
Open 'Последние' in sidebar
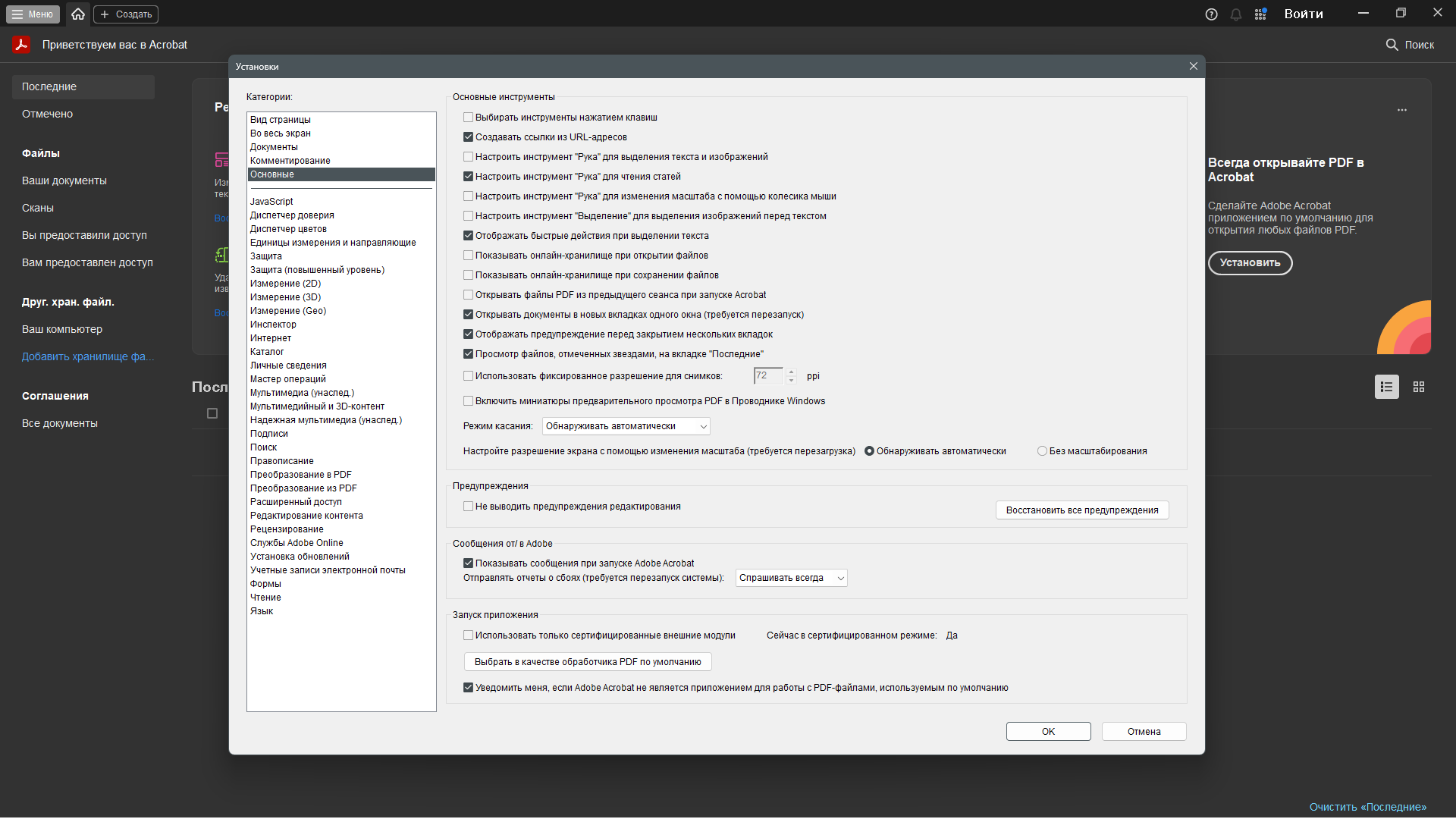83,86
